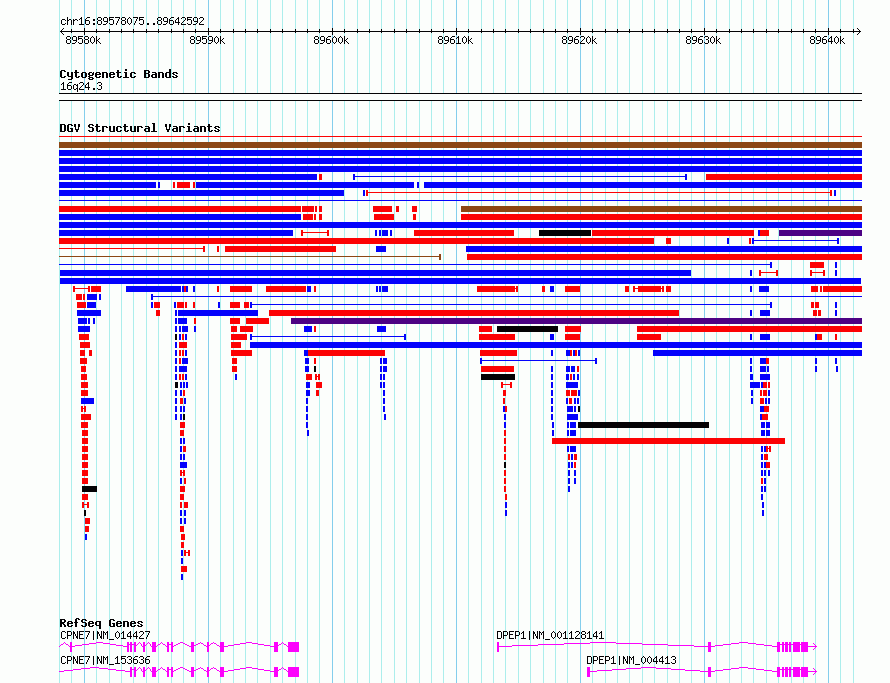The image size is (890, 683).
Task: Select the red variant bar directly below the long black bar
Action: (x=668, y=441)
